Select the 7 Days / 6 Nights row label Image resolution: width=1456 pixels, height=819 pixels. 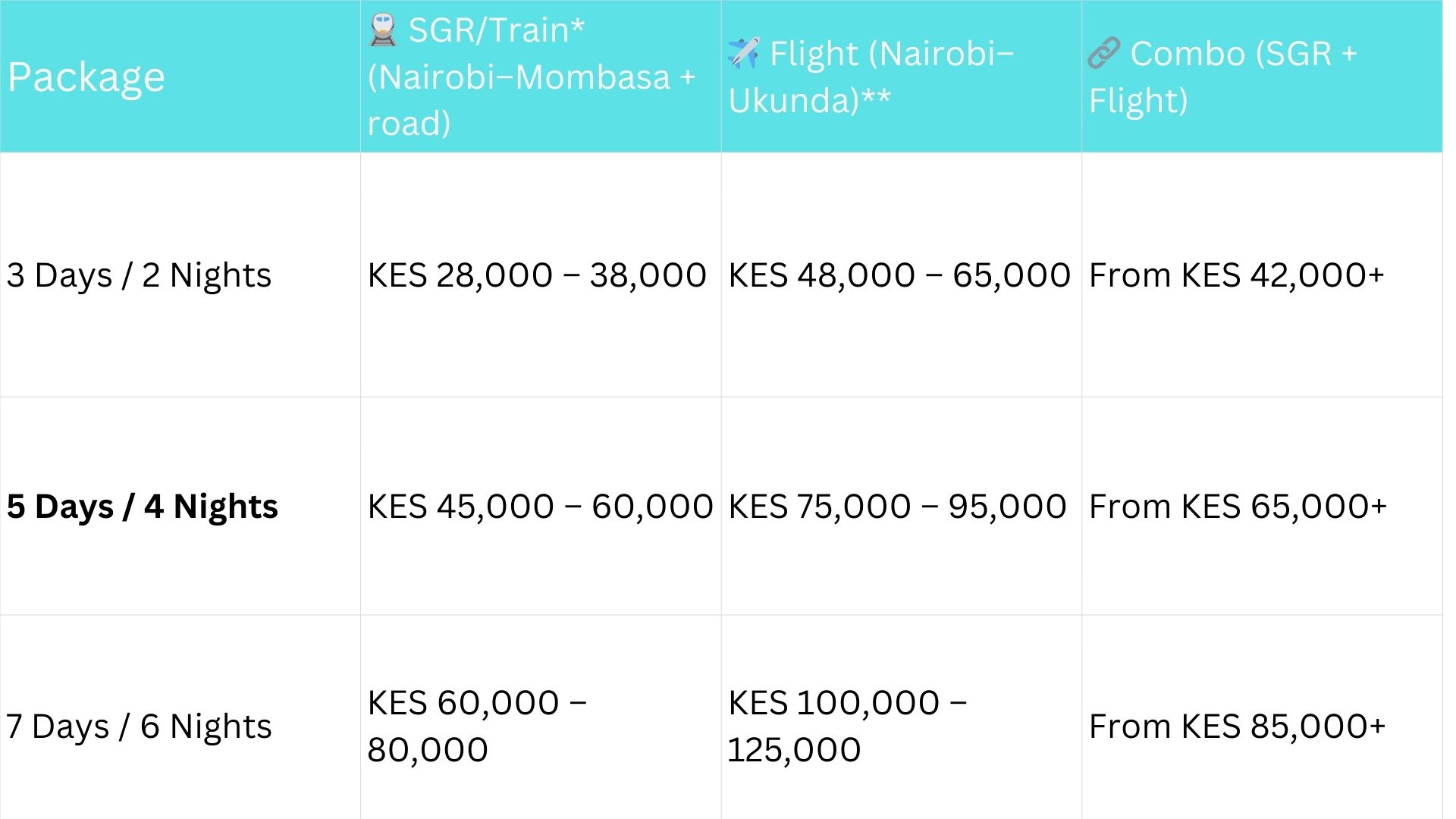pos(139,726)
